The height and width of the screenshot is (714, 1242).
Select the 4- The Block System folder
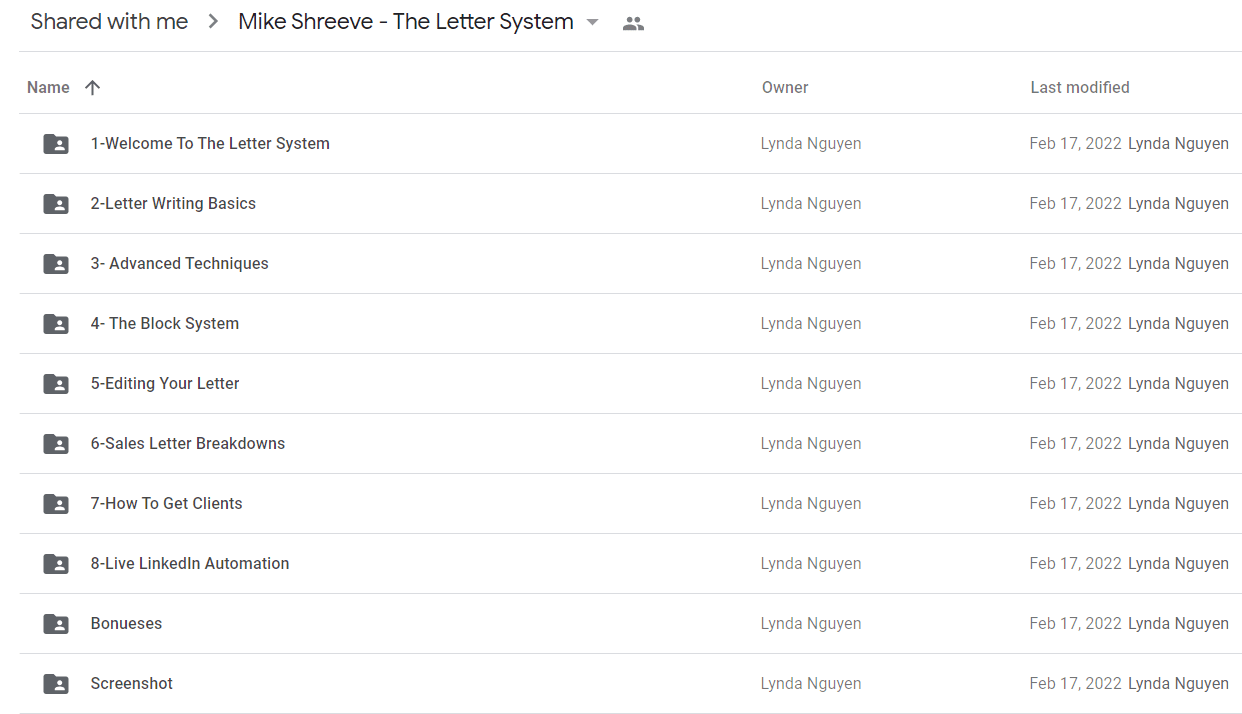click(631, 324)
